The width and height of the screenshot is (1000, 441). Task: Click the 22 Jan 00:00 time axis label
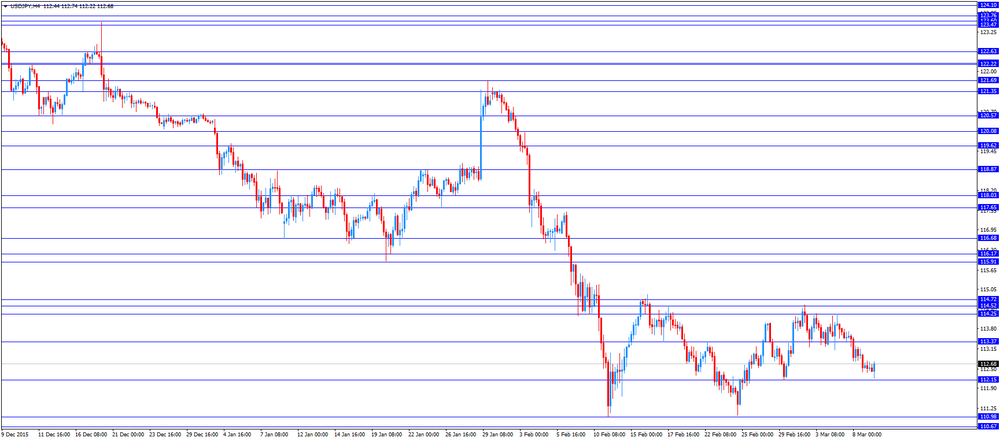423,435
